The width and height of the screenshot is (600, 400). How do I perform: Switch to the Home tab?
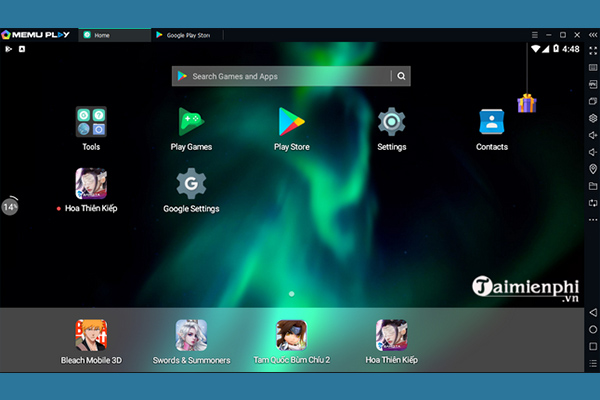tap(114, 35)
